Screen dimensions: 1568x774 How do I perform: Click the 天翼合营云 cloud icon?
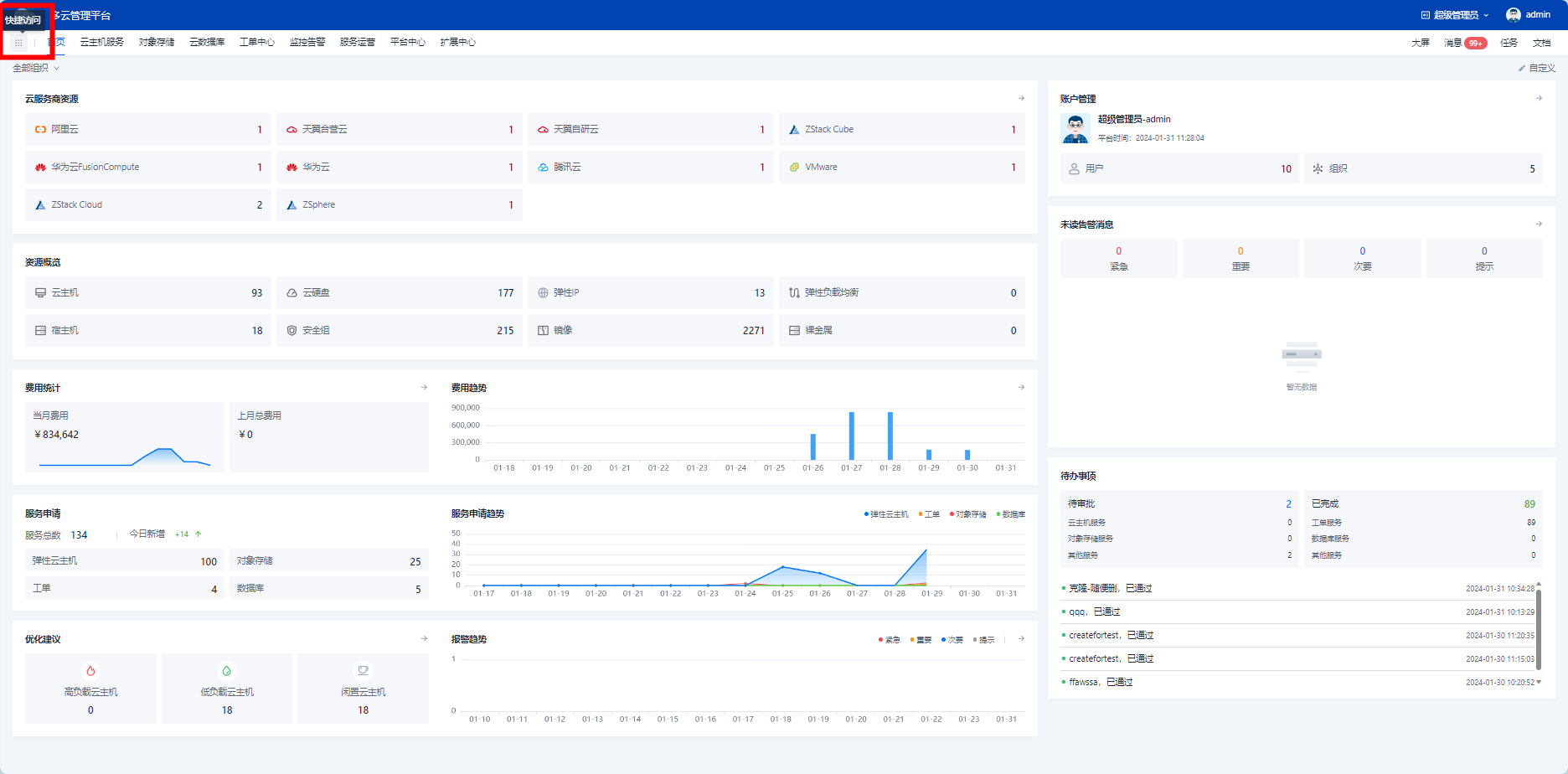point(291,130)
